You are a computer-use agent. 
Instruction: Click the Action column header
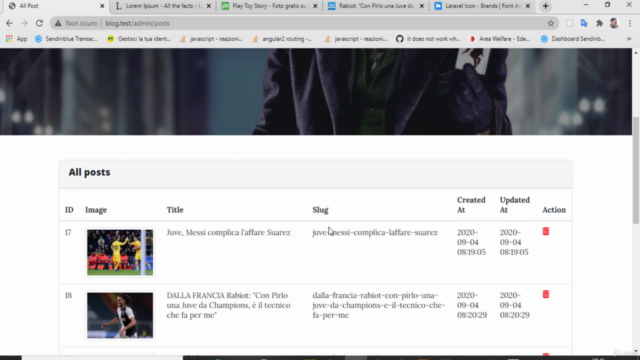(x=554, y=210)
